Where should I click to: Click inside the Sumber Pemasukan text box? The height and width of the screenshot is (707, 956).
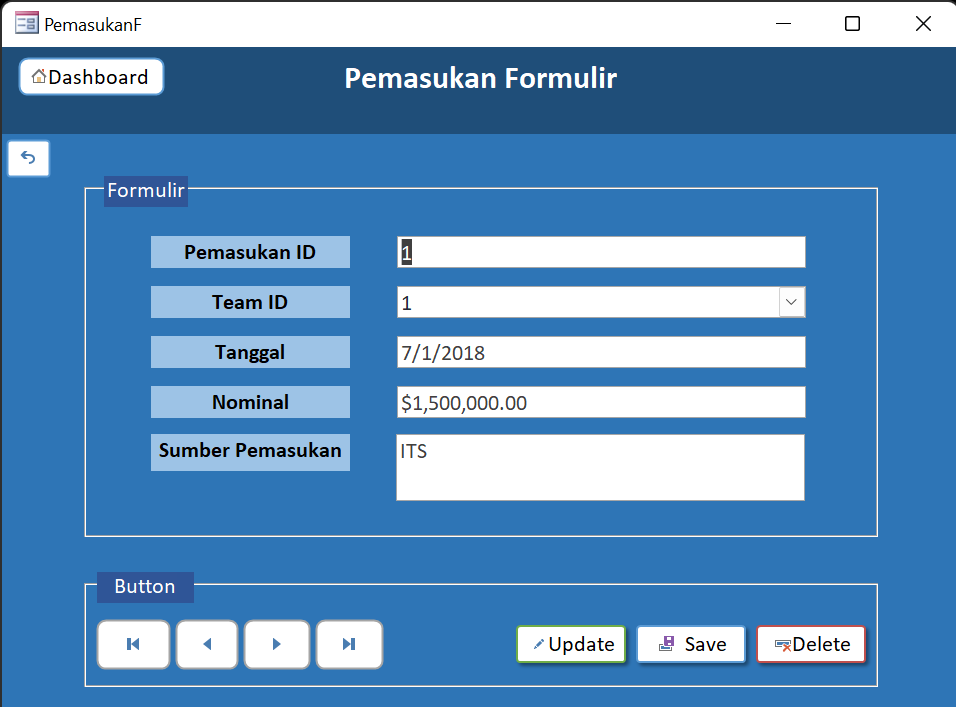tap(600, 467)
